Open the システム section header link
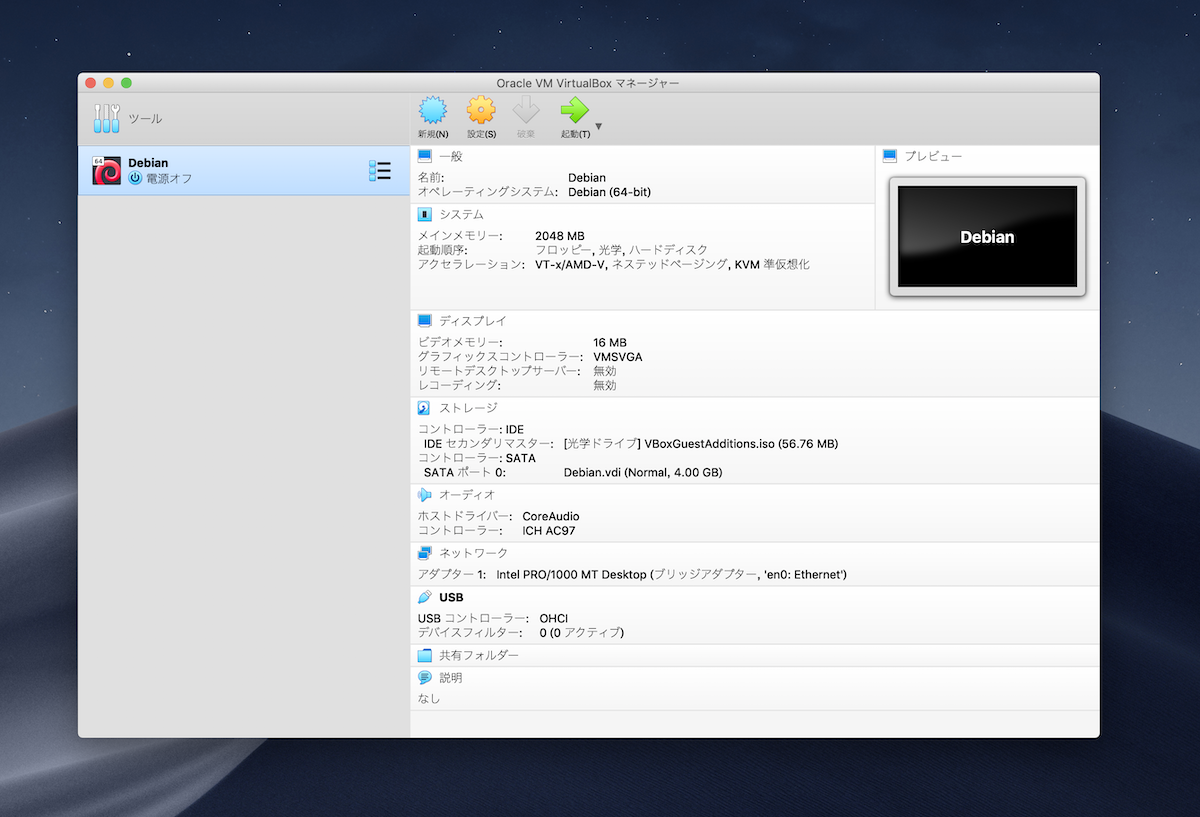This screenshot has width=1200, height=817. point(461,214)
